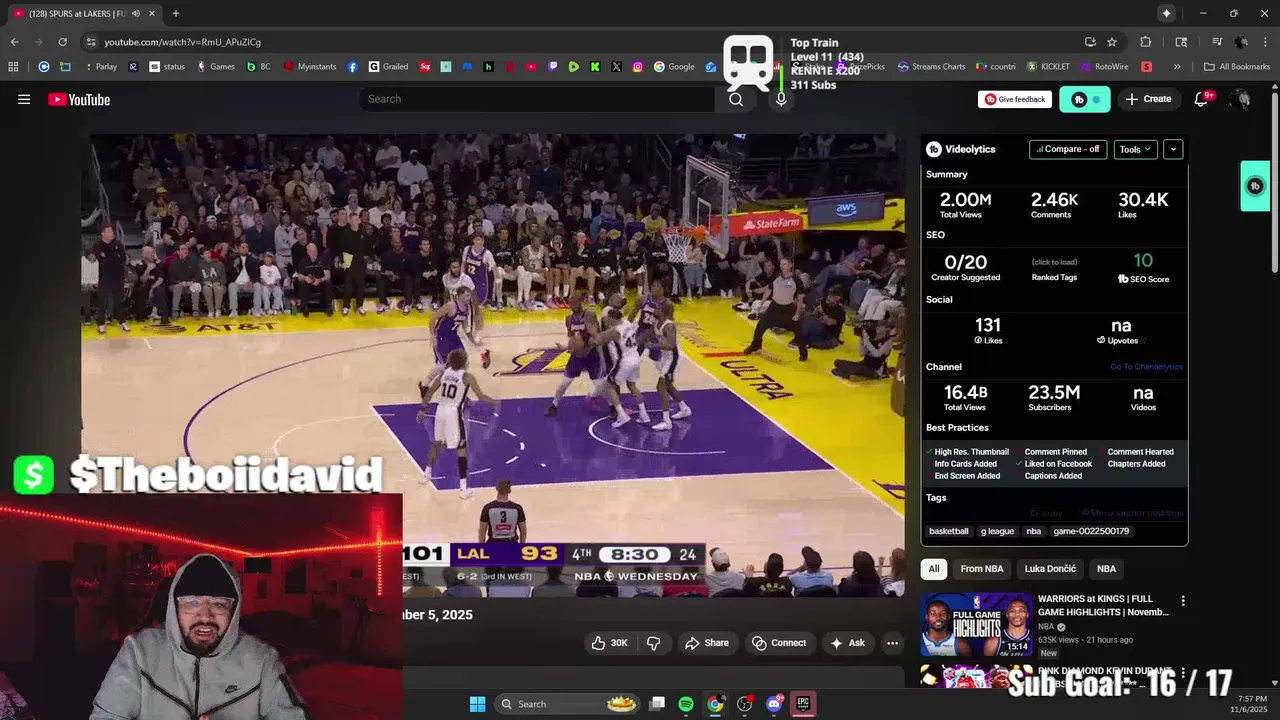Open Task View on the taskbar
The height and width of the screenshot is (720, 1280).
pos(657,704)
